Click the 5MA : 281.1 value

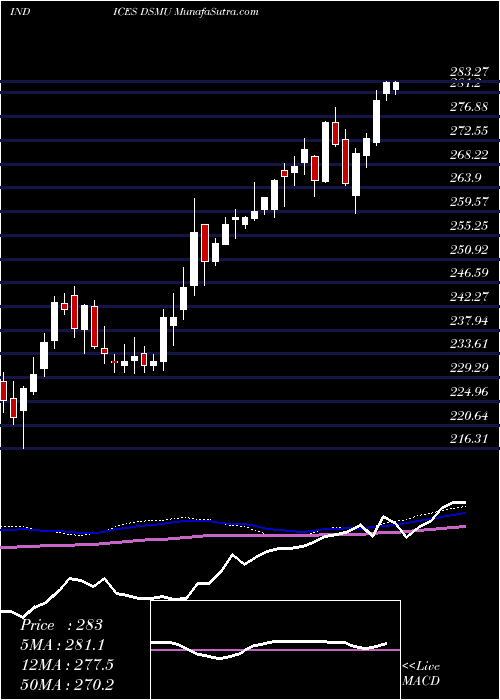tap(64, 645)
